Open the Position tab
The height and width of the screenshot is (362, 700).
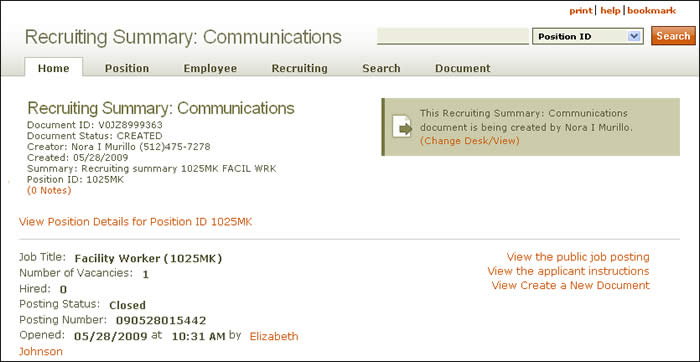(127, 68)
